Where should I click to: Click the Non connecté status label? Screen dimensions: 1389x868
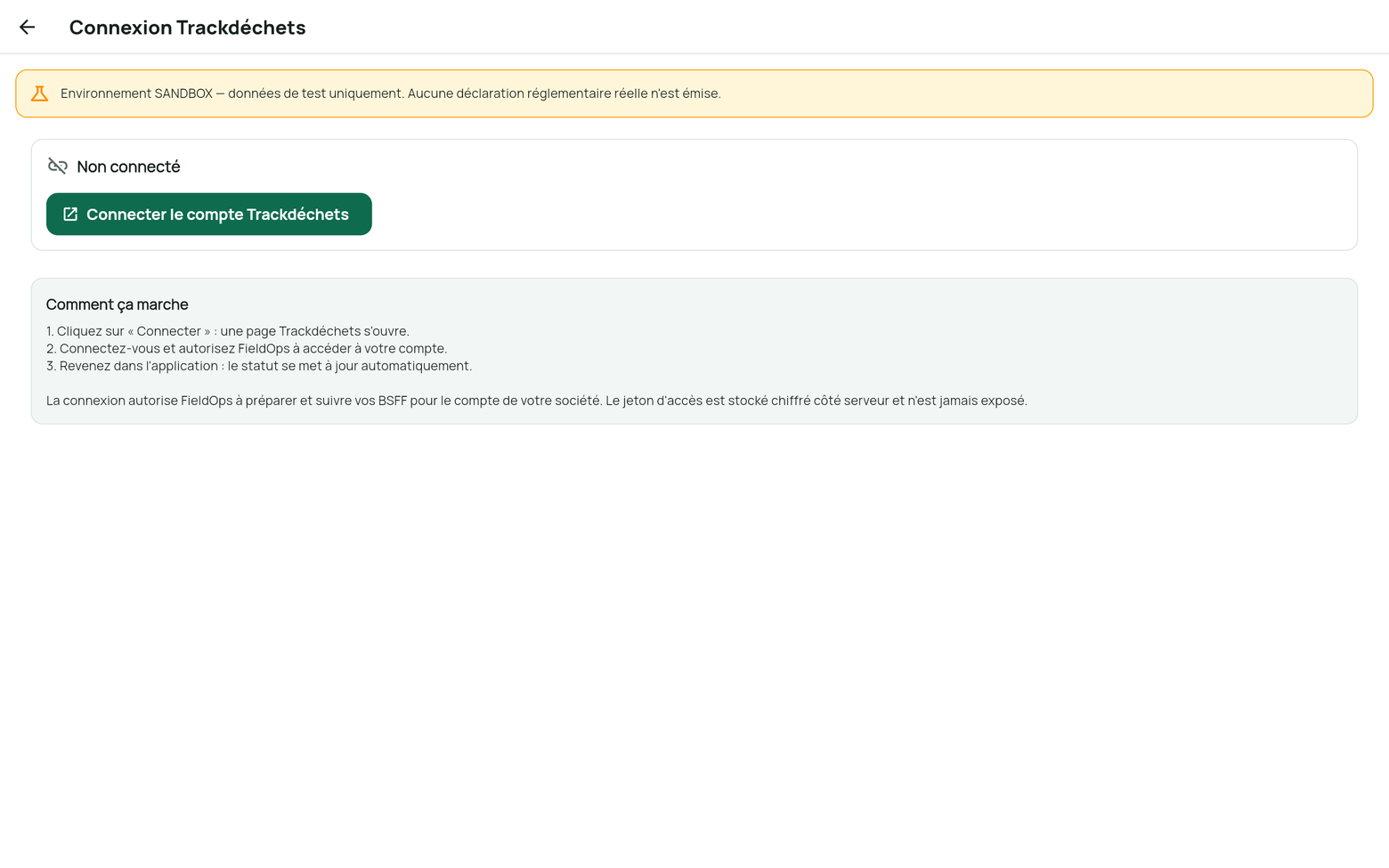[128, 166]
